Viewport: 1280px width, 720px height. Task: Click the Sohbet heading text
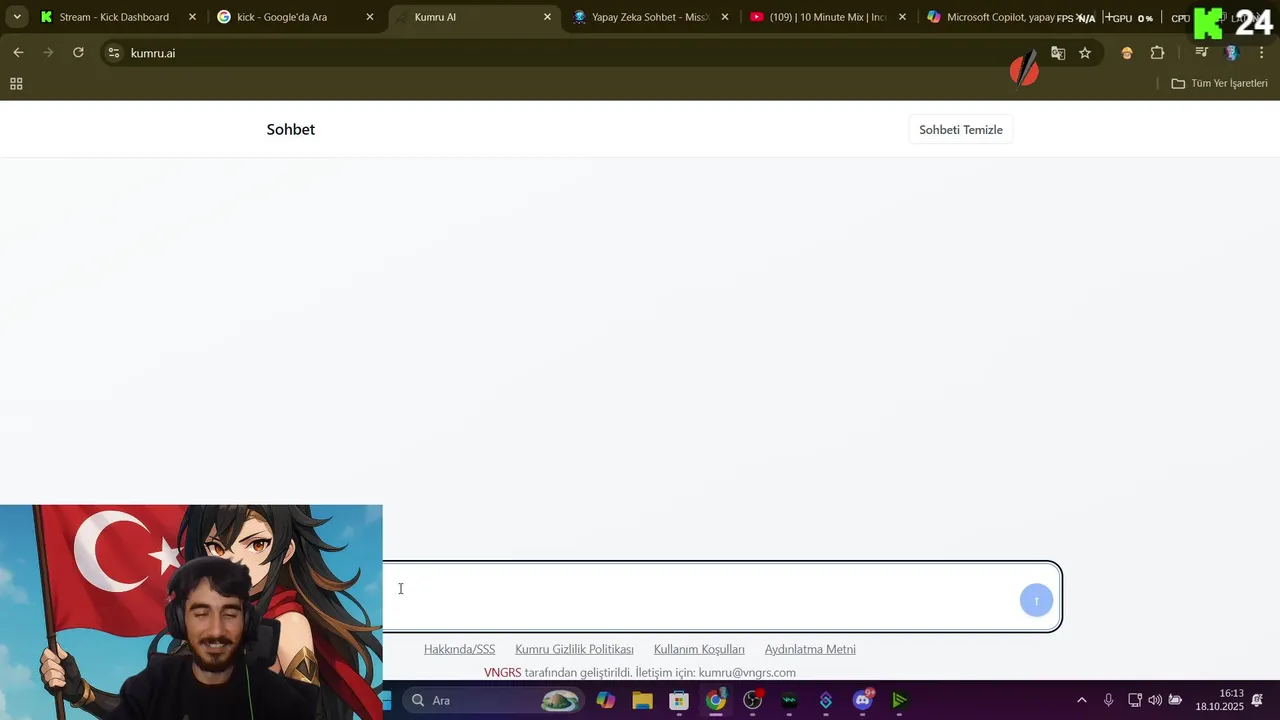[291, 130]
